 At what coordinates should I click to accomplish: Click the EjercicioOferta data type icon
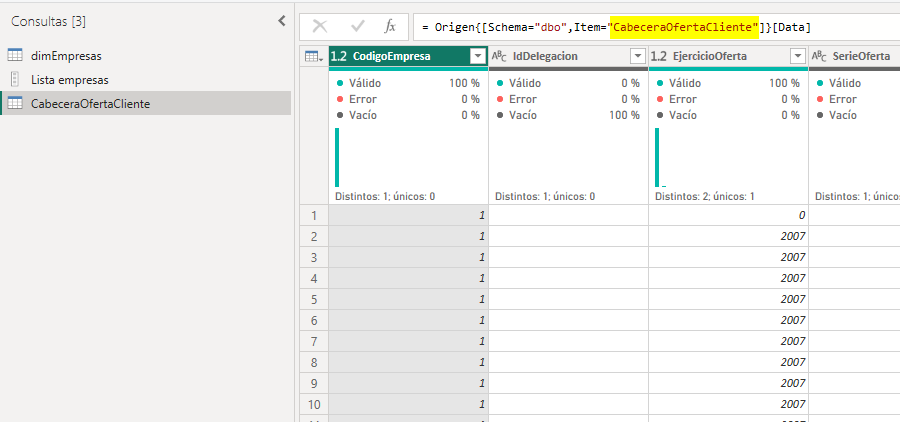coord(659,57)
